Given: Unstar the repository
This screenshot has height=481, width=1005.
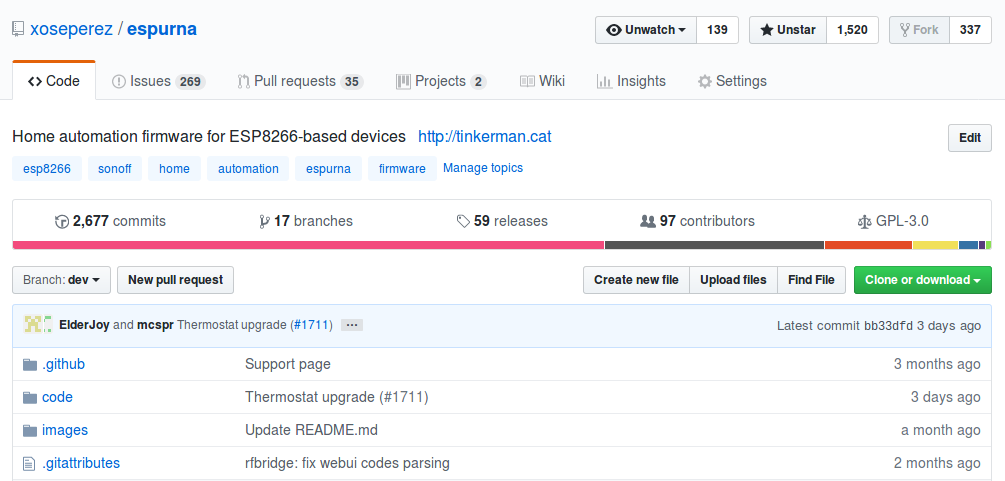Looking at the screenshot, I should click(x=788, y=30).
